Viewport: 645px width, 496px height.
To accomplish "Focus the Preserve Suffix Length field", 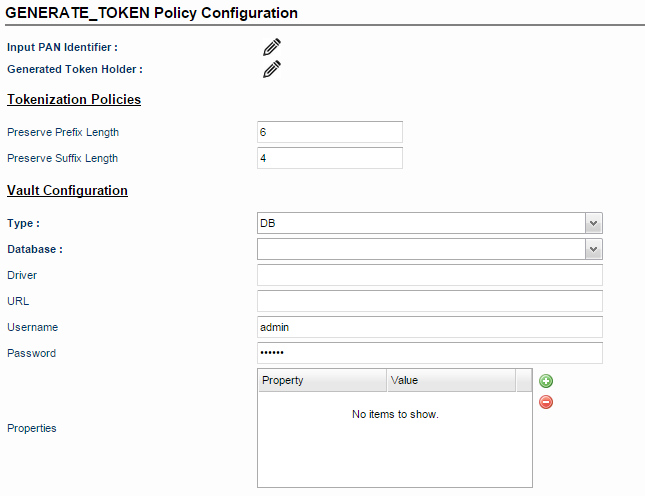I will (x=330, y=158).
